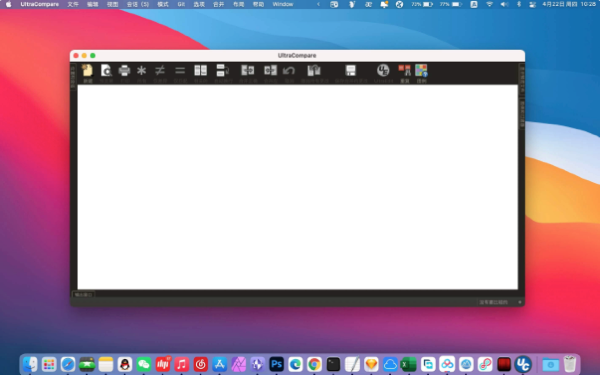Open the Window menu
Screen dimensions: 600x375
click(x=283, y=4)
